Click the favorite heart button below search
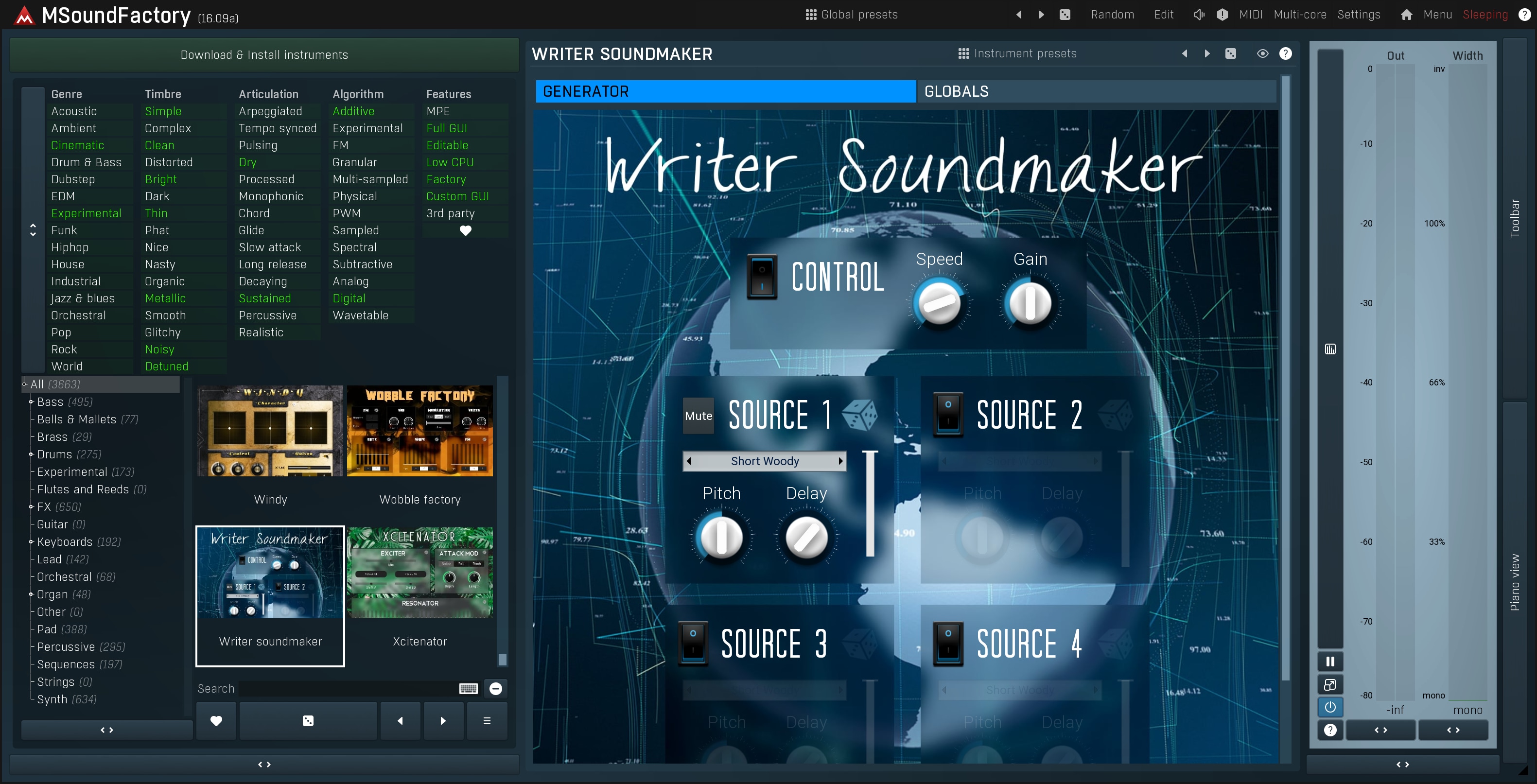 point(216,721)
